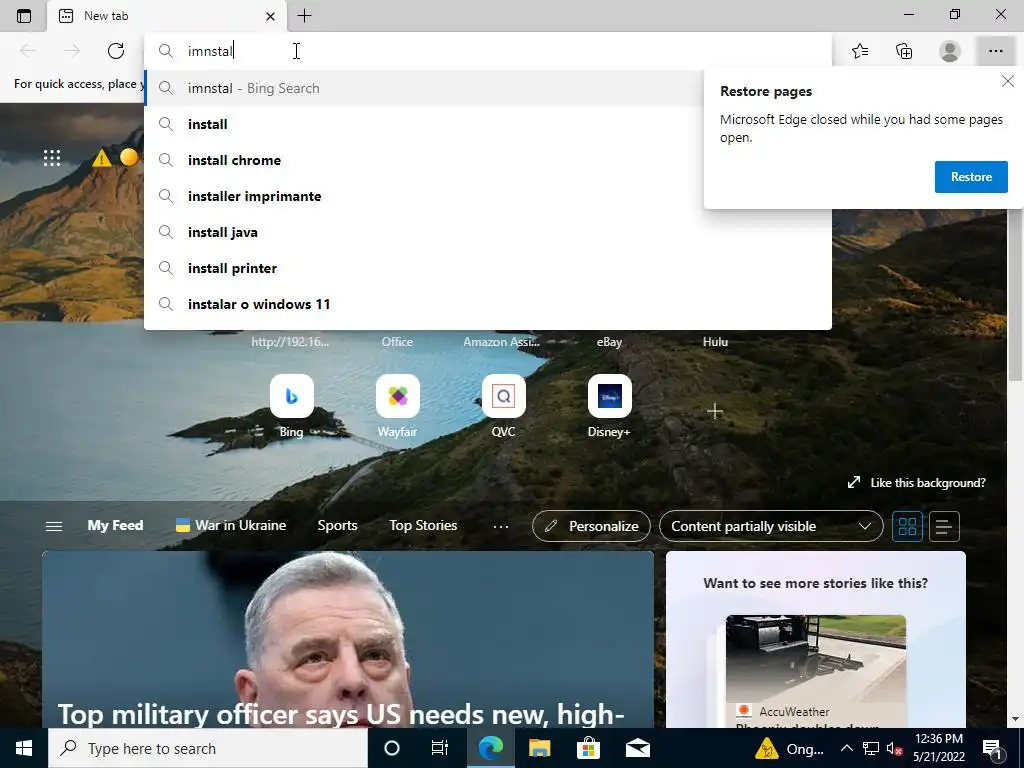Select the Sports feed tab
This screenshot has width=1024, height=768.
[x=337, y=525]
